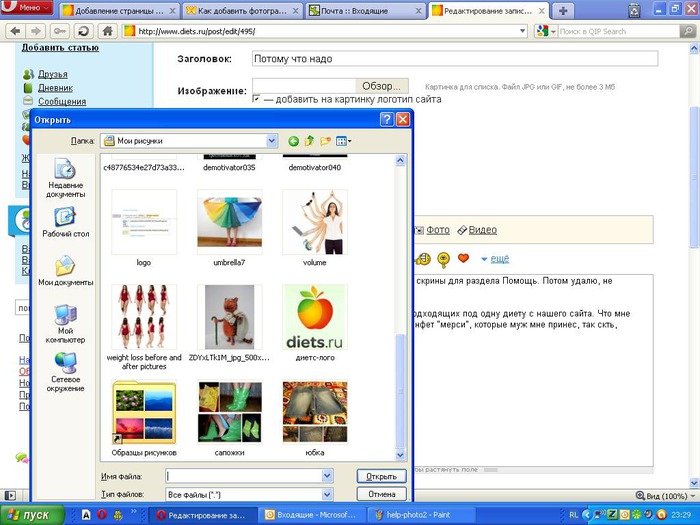Viewport: 700px width, 525px height.
Task: Select Мой компьютер in places bar
Action: click(x=65, y=324)
